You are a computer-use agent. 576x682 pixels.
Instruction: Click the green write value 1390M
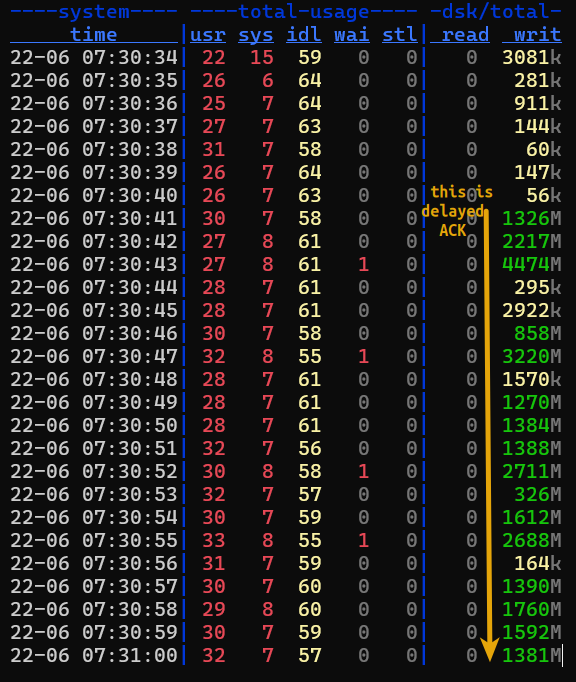tap(532, 586)
